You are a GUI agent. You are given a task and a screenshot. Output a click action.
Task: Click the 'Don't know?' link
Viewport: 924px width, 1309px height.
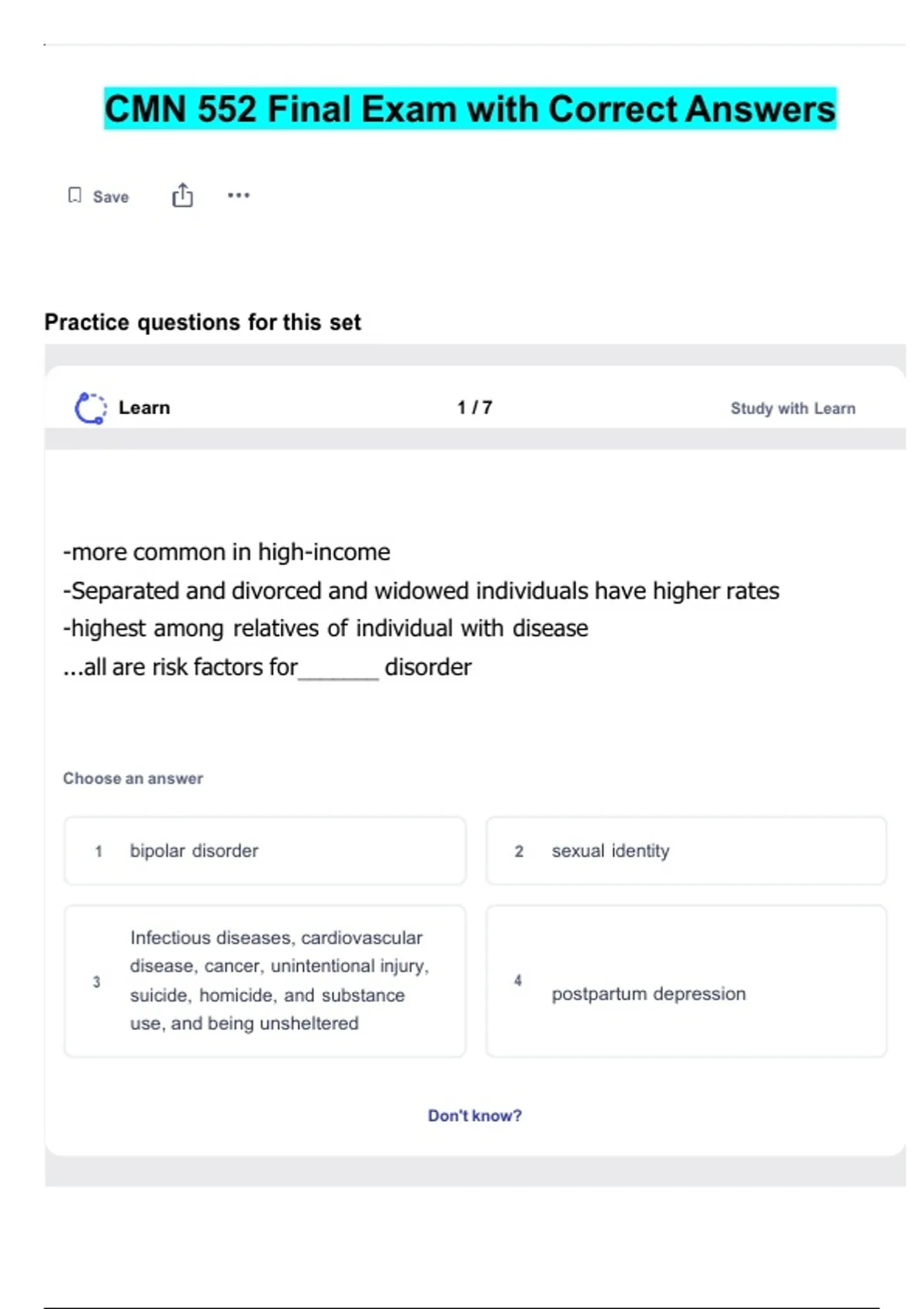(x=474, y=1116)
